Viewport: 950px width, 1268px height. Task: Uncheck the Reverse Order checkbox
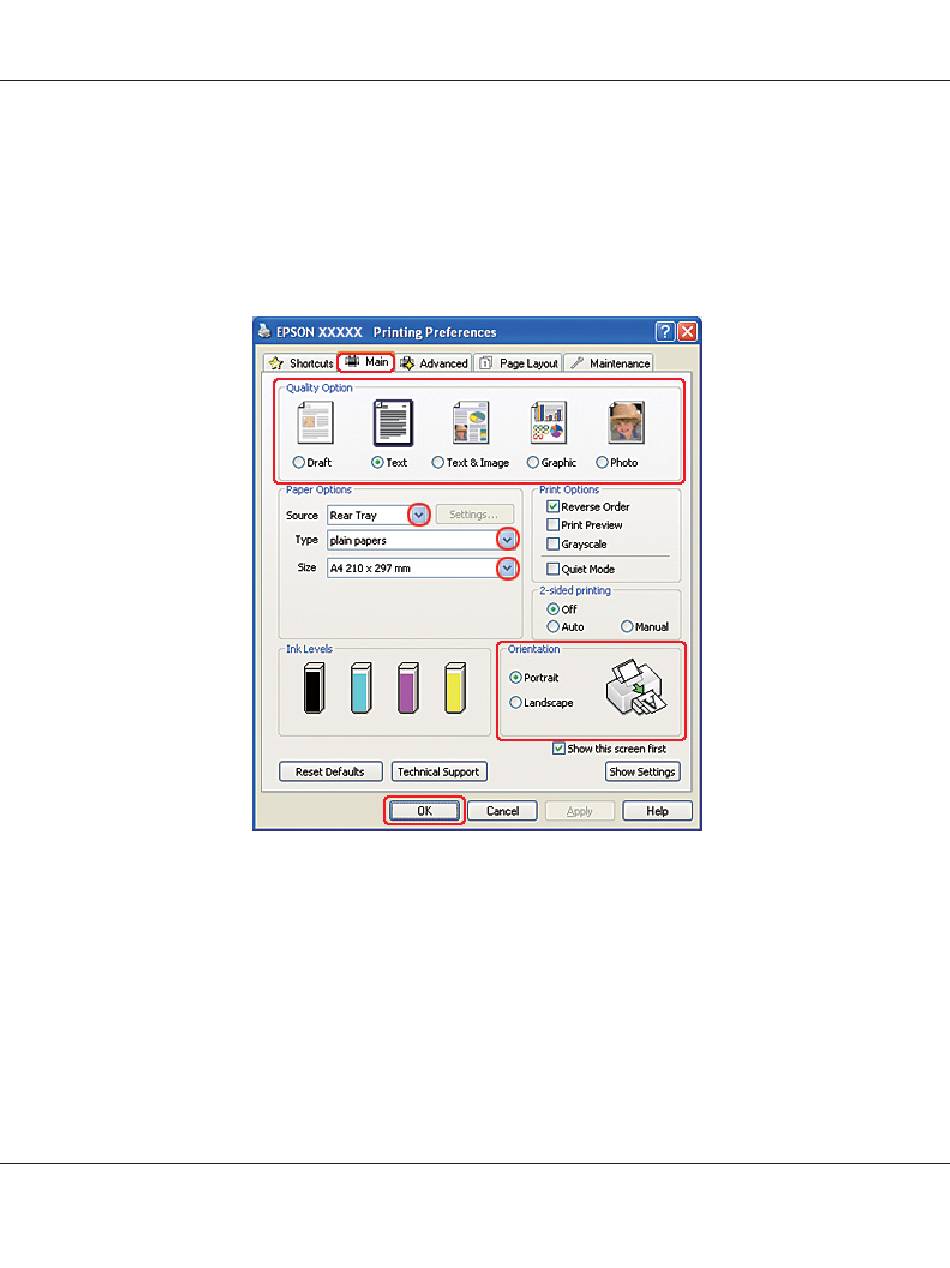(x=553, y=507)
